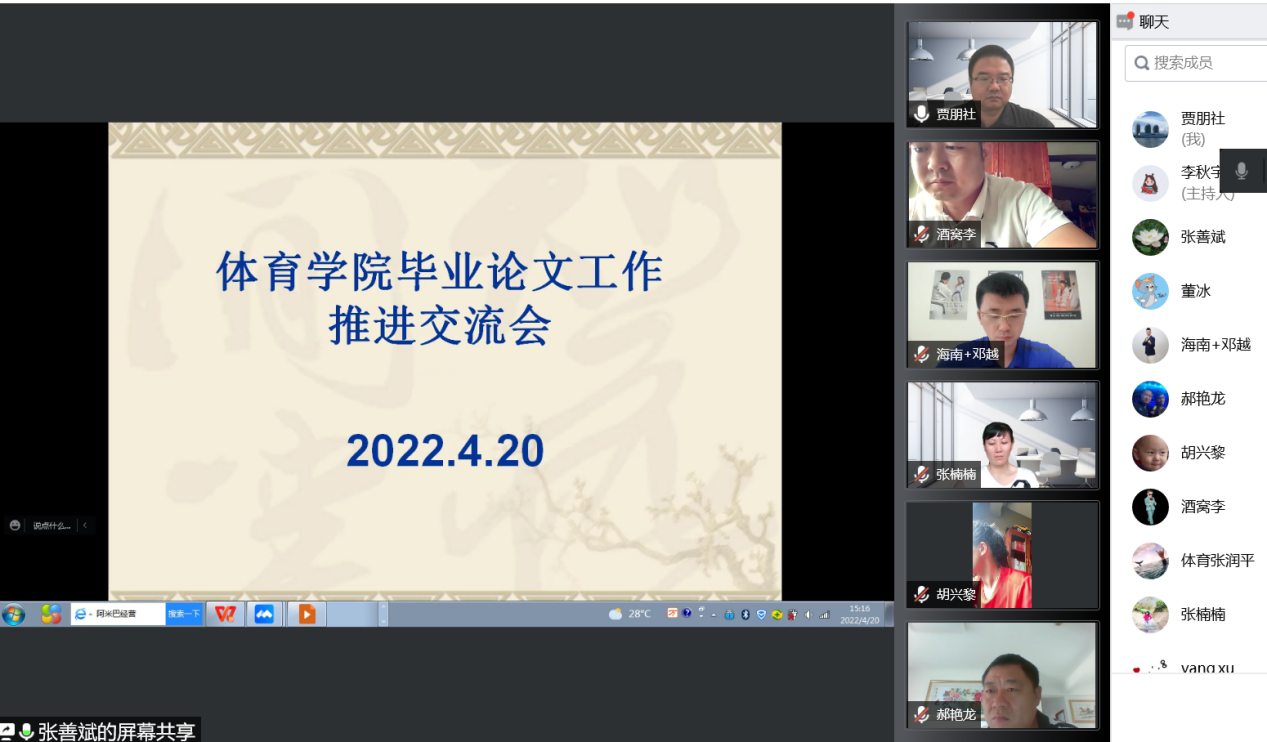
Task: Toggle the floating microphone button beside 李秋宇
Action: coord(1241,171)
